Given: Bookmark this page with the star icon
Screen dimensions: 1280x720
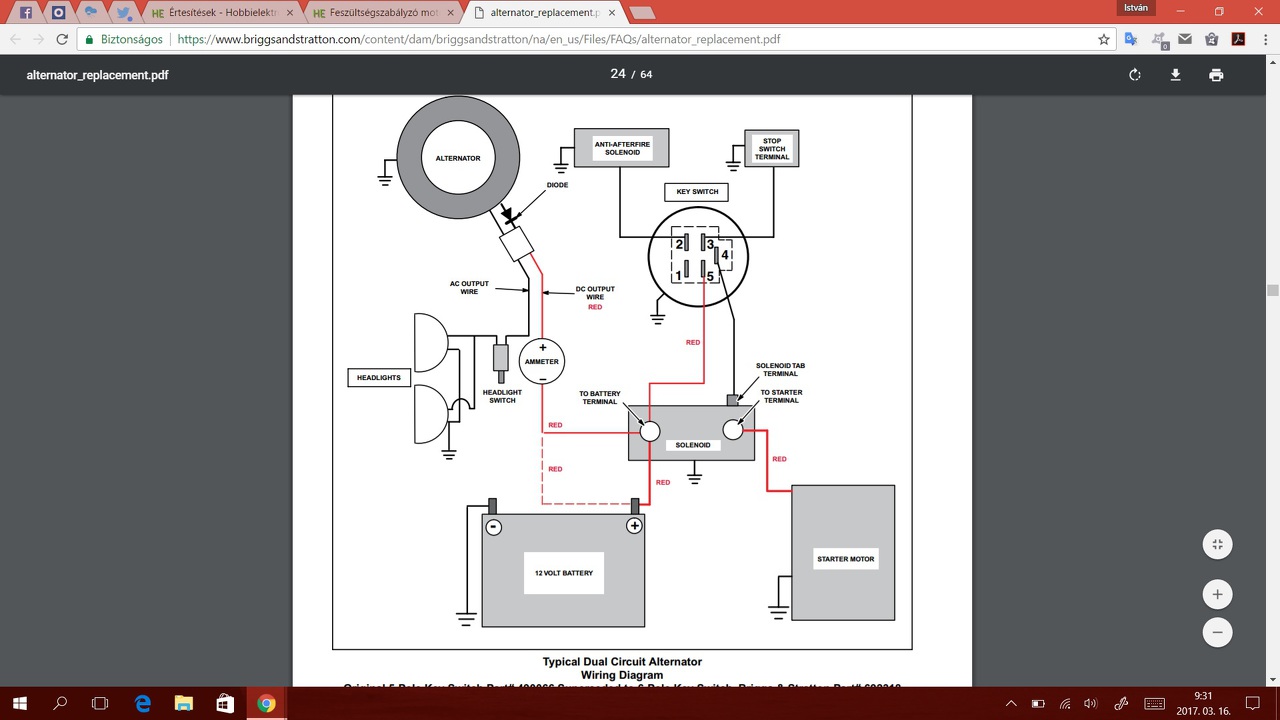Looking at the screenshot, I should point(1104,40).
